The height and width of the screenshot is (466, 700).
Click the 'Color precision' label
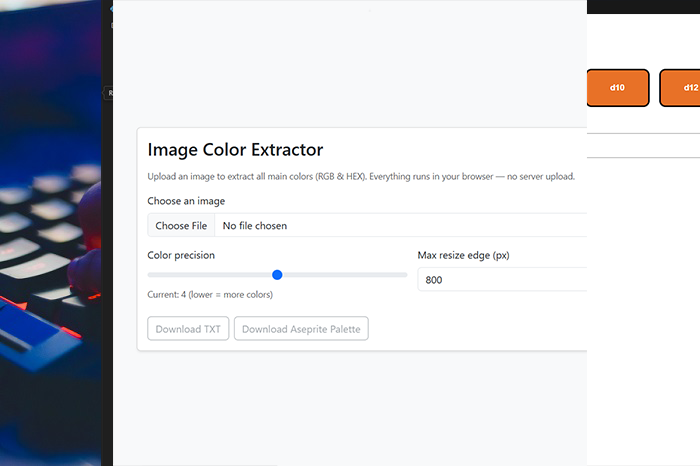181,255
